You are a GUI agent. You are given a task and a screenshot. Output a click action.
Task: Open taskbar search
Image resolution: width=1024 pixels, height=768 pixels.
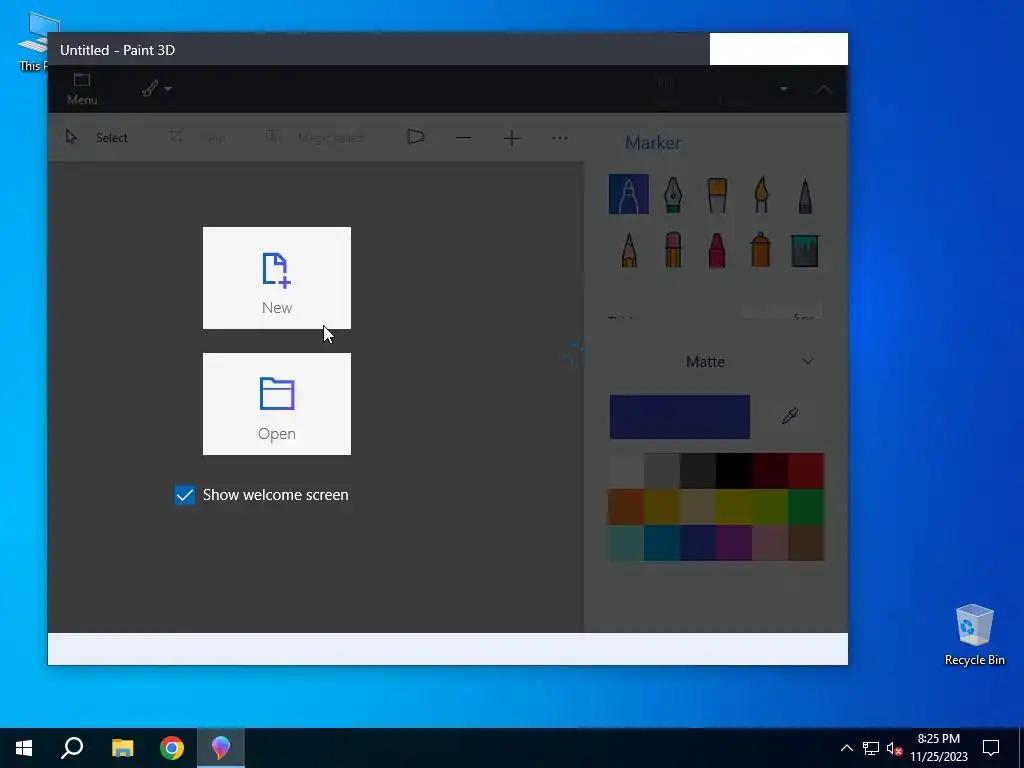point(72,748)
